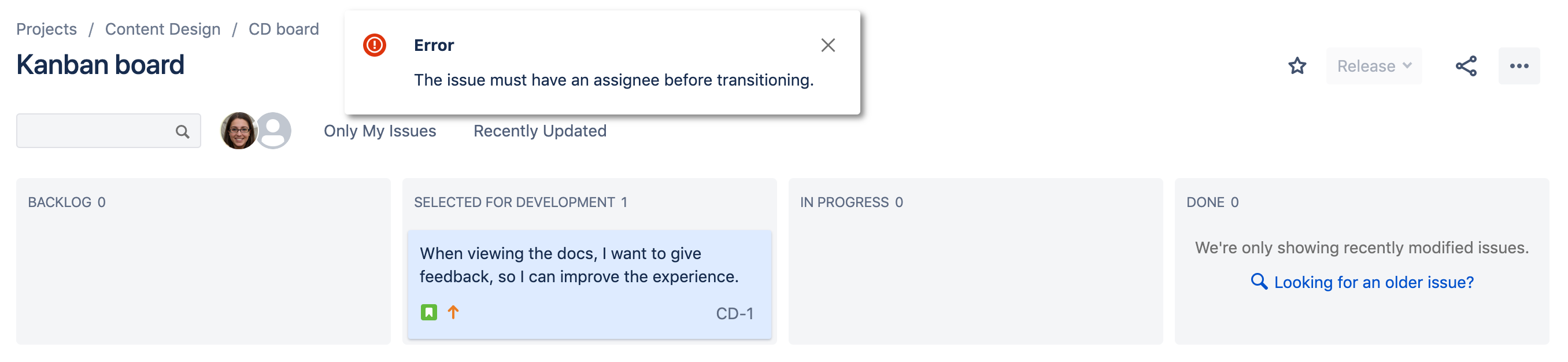Click the unassigned user avatar icon

[273, 130]
